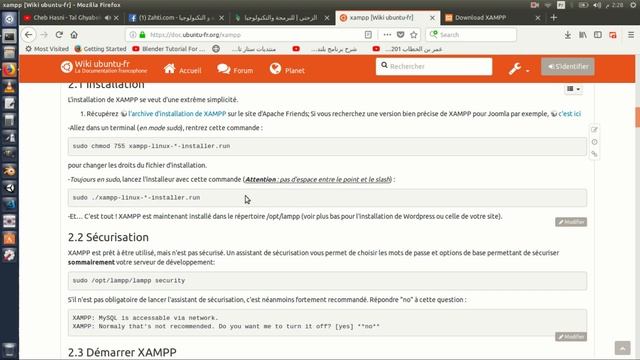Open VLC from Ubuntu launcher
Viewport: 640px width, 360px height.
coord(9,87)
